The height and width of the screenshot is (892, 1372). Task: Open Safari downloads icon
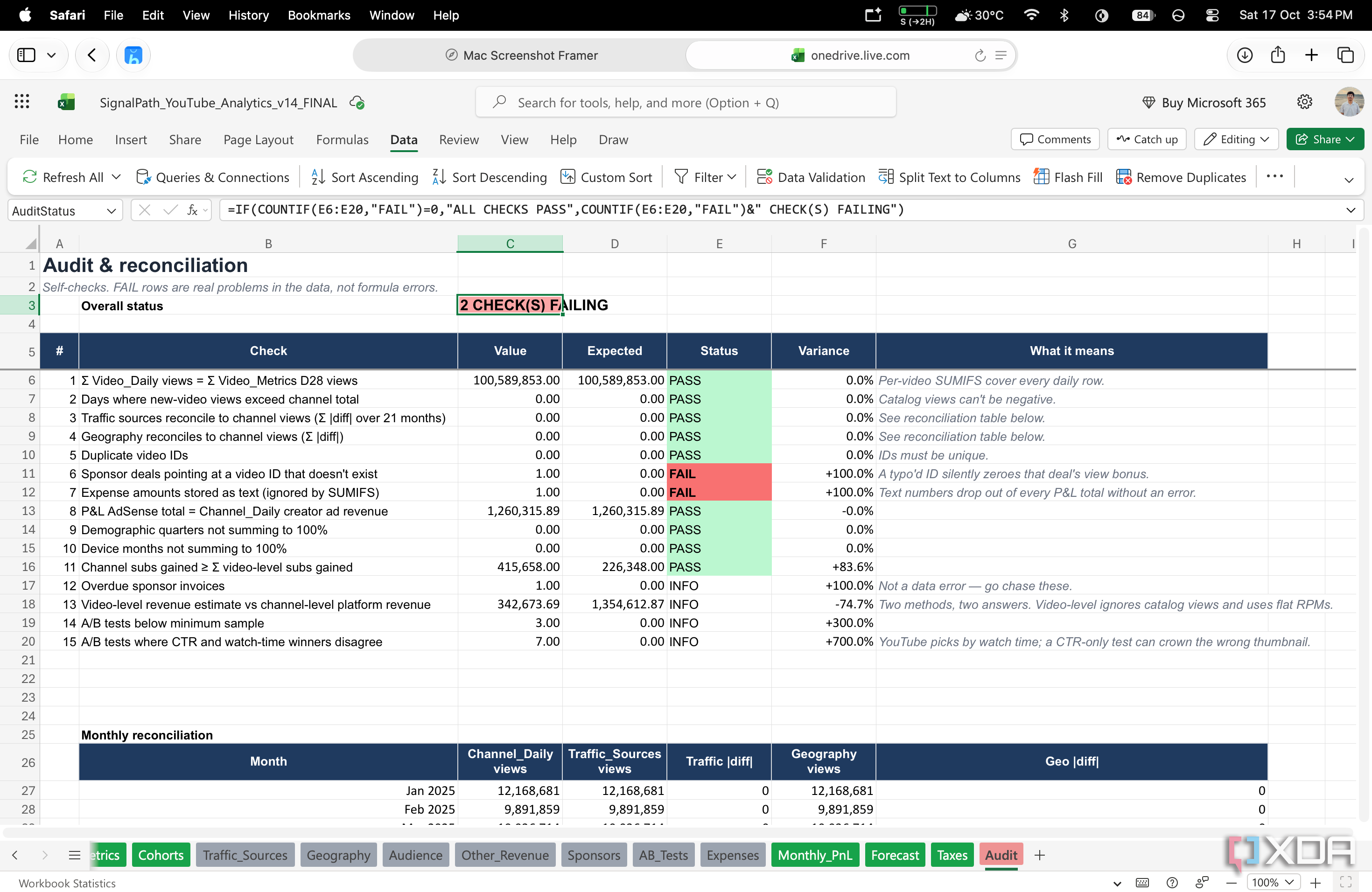click(x=1245, y=56)
